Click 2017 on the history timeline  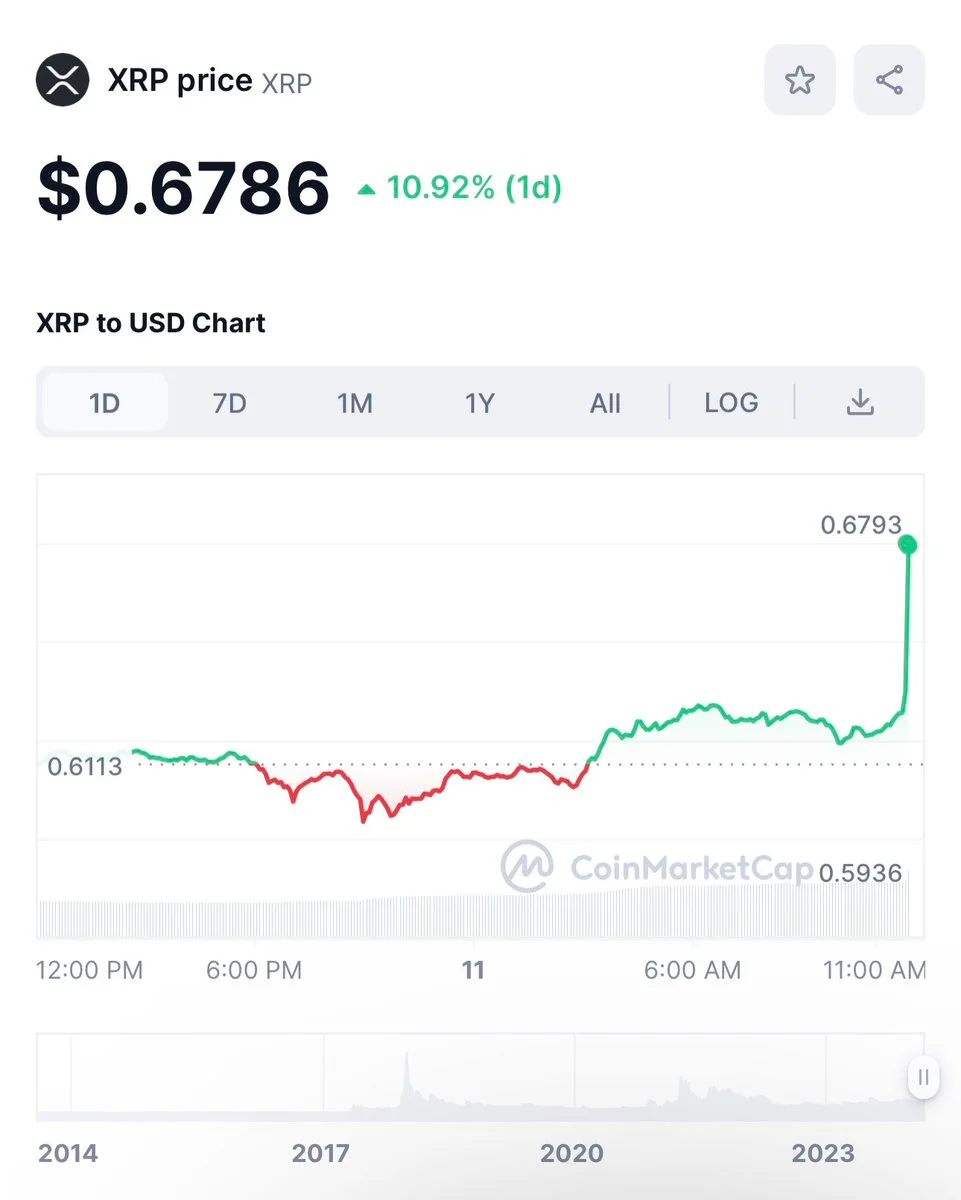[x=320, y=1153]
